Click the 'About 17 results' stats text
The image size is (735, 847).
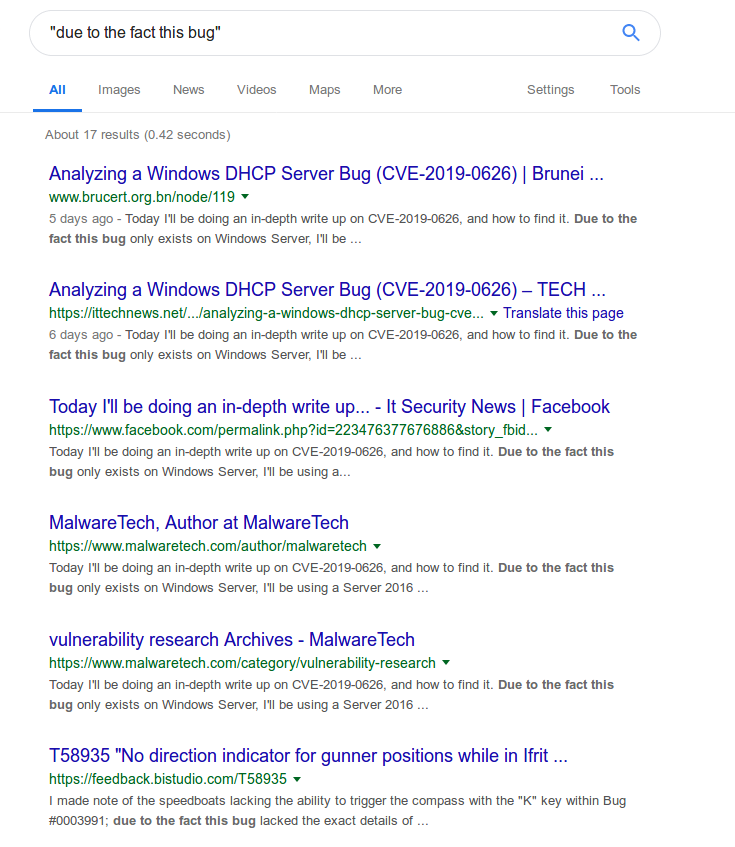(x=138, y=135)
